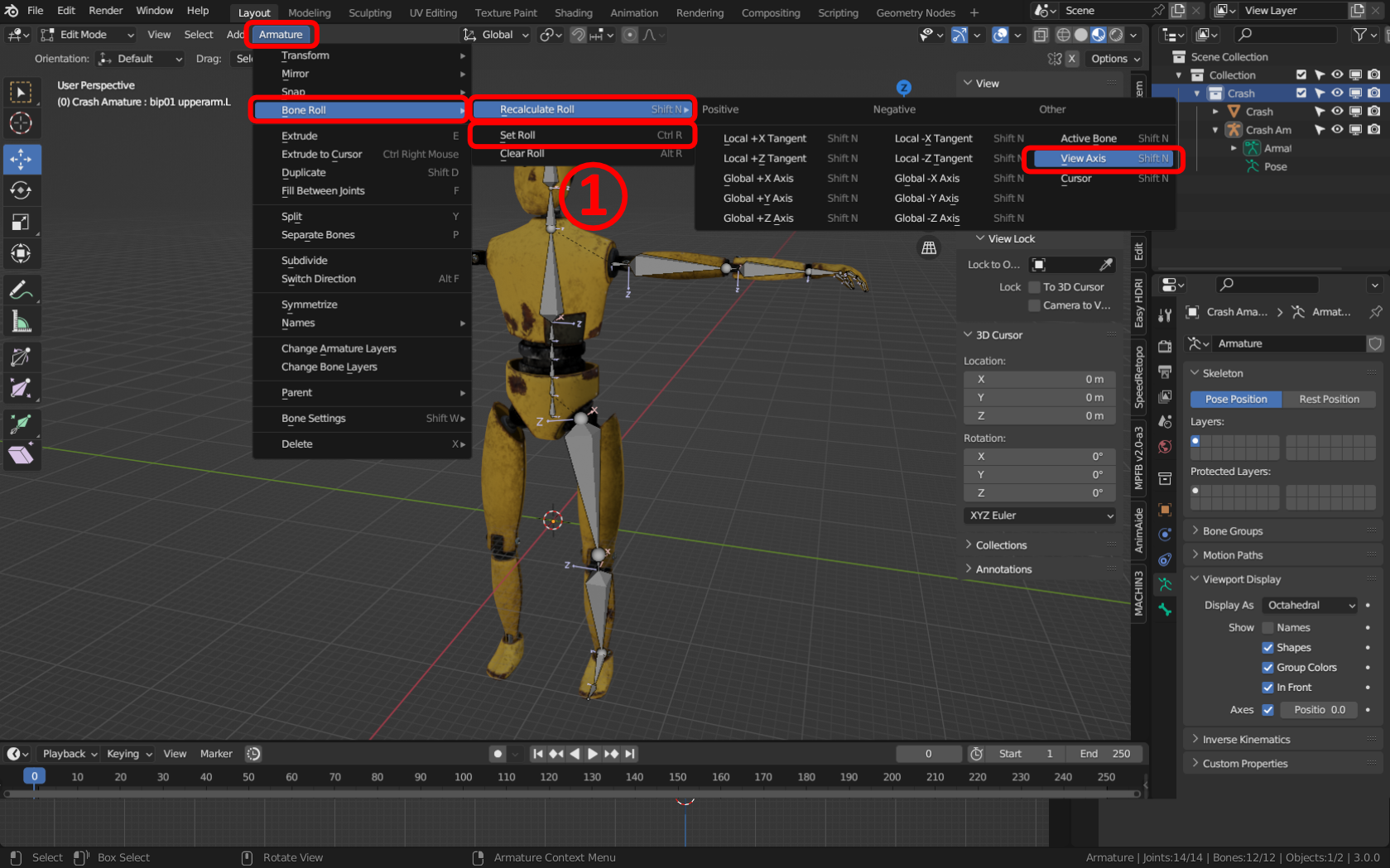Screen dimensions: 1390x868
Task: Activate the 3D Cursor tool
Action: [x=21, y=123]
